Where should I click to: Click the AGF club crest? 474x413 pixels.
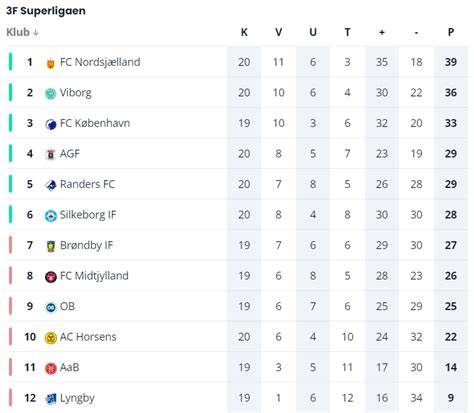click(50, 154)
